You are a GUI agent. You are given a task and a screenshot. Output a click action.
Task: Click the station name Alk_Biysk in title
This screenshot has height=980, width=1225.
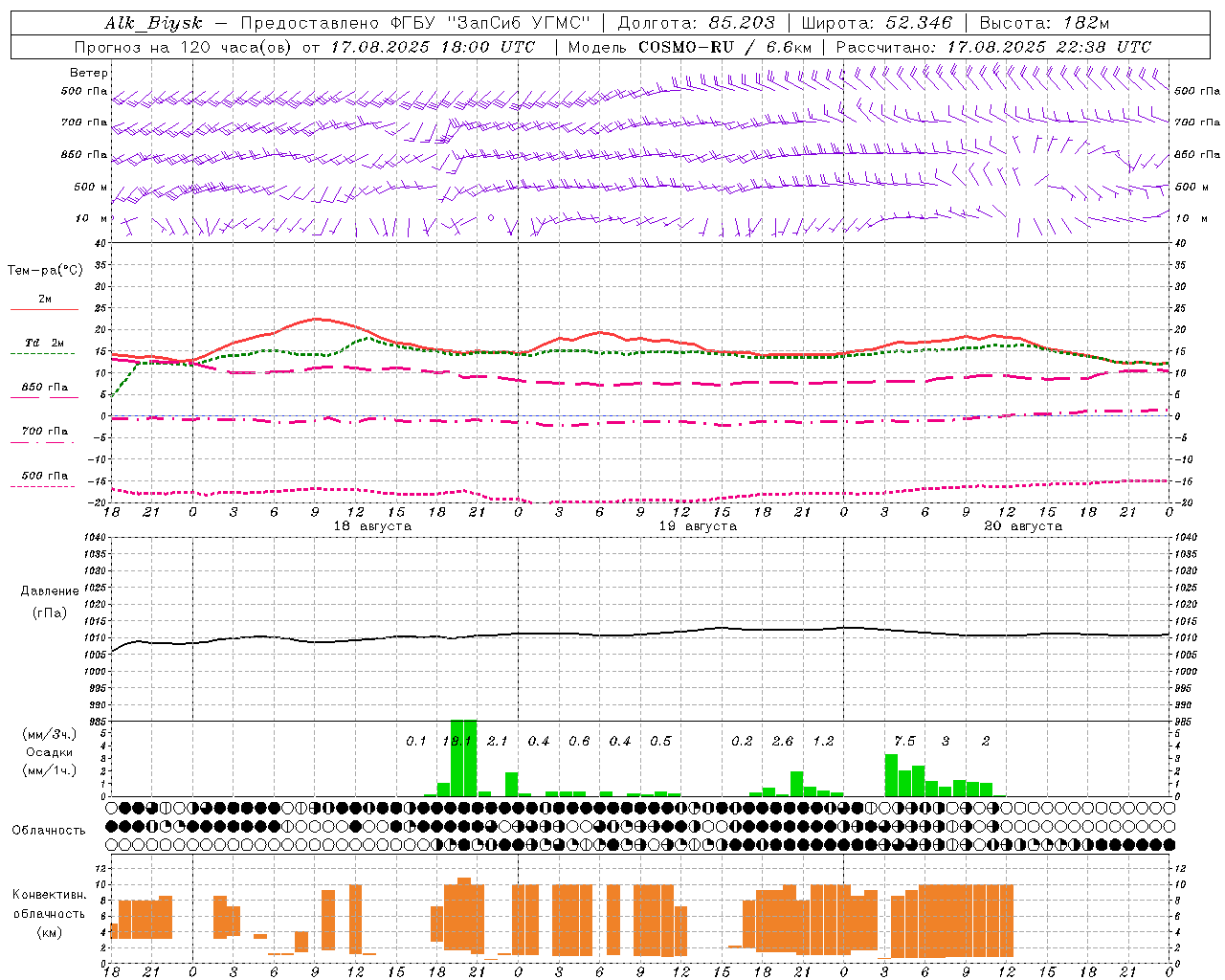tap(154, 23)
